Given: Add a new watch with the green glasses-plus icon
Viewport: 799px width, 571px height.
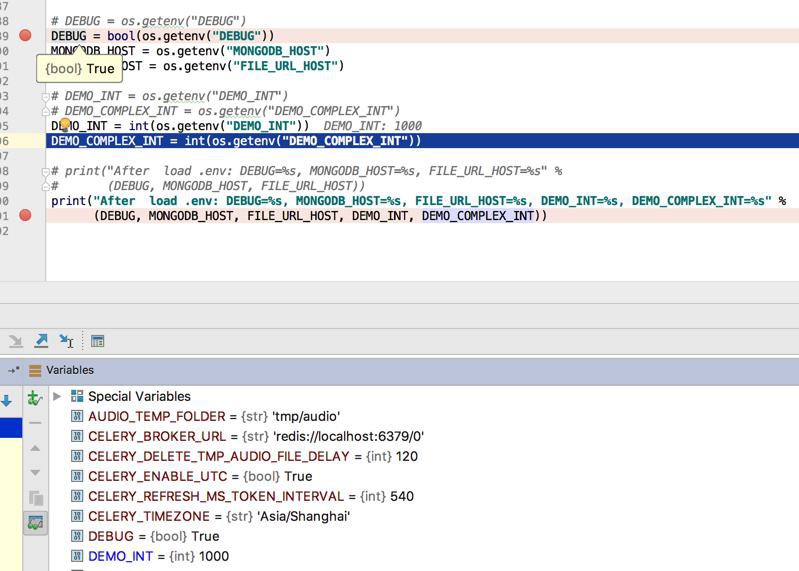Looking at the screenshot, I should [35, 398].
